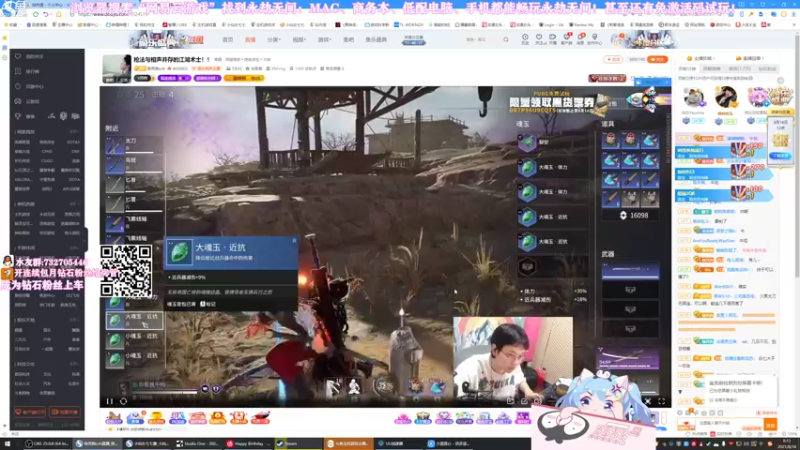Click the streamer avatar thumbnail

click(117, 68)
